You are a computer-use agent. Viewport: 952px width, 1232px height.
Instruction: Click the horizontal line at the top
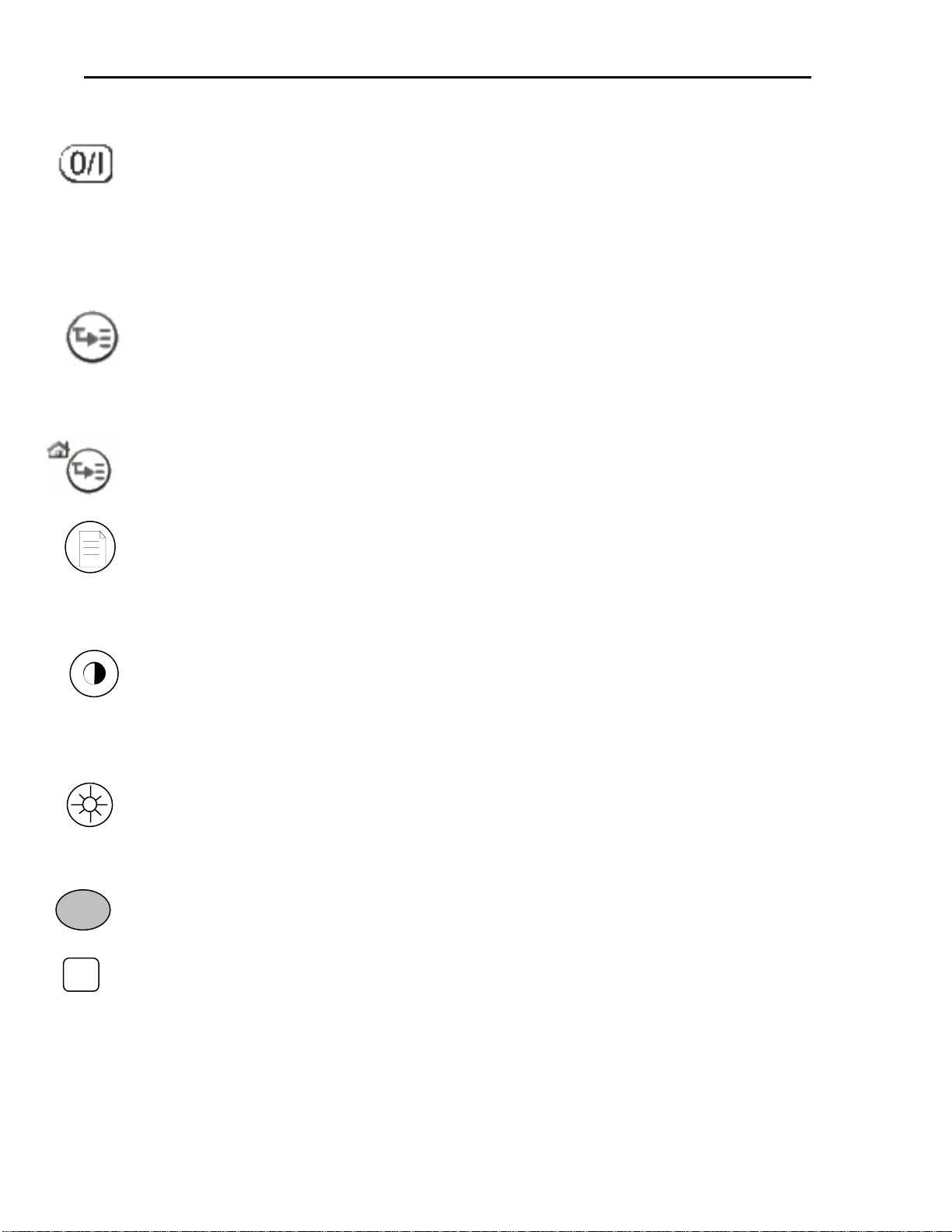[447, 78]
